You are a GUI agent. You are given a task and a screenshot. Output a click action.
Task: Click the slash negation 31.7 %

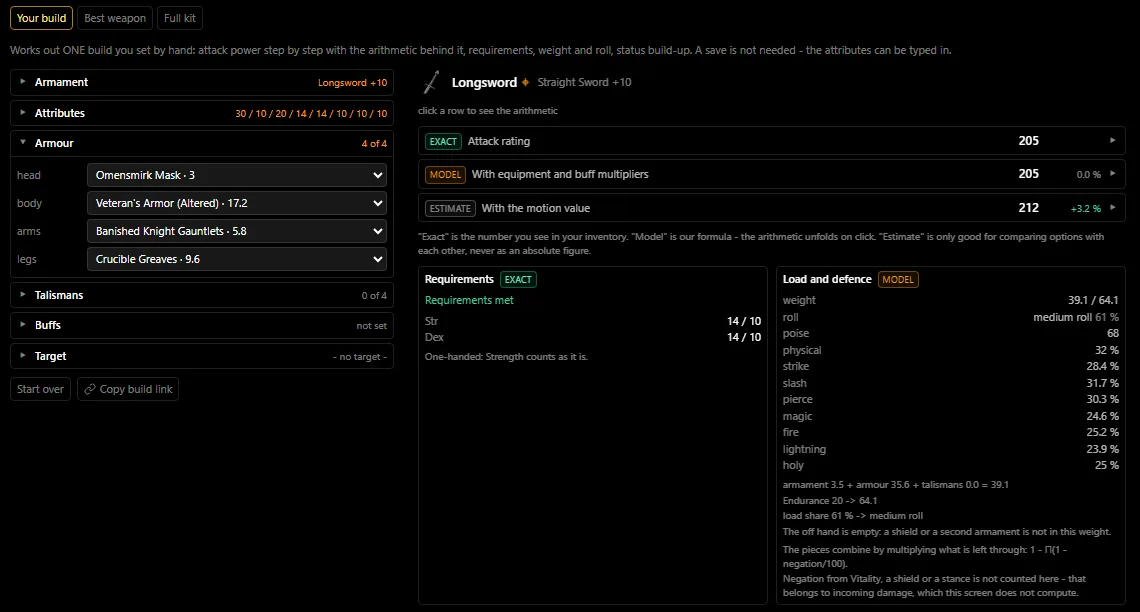[1102, 383]
